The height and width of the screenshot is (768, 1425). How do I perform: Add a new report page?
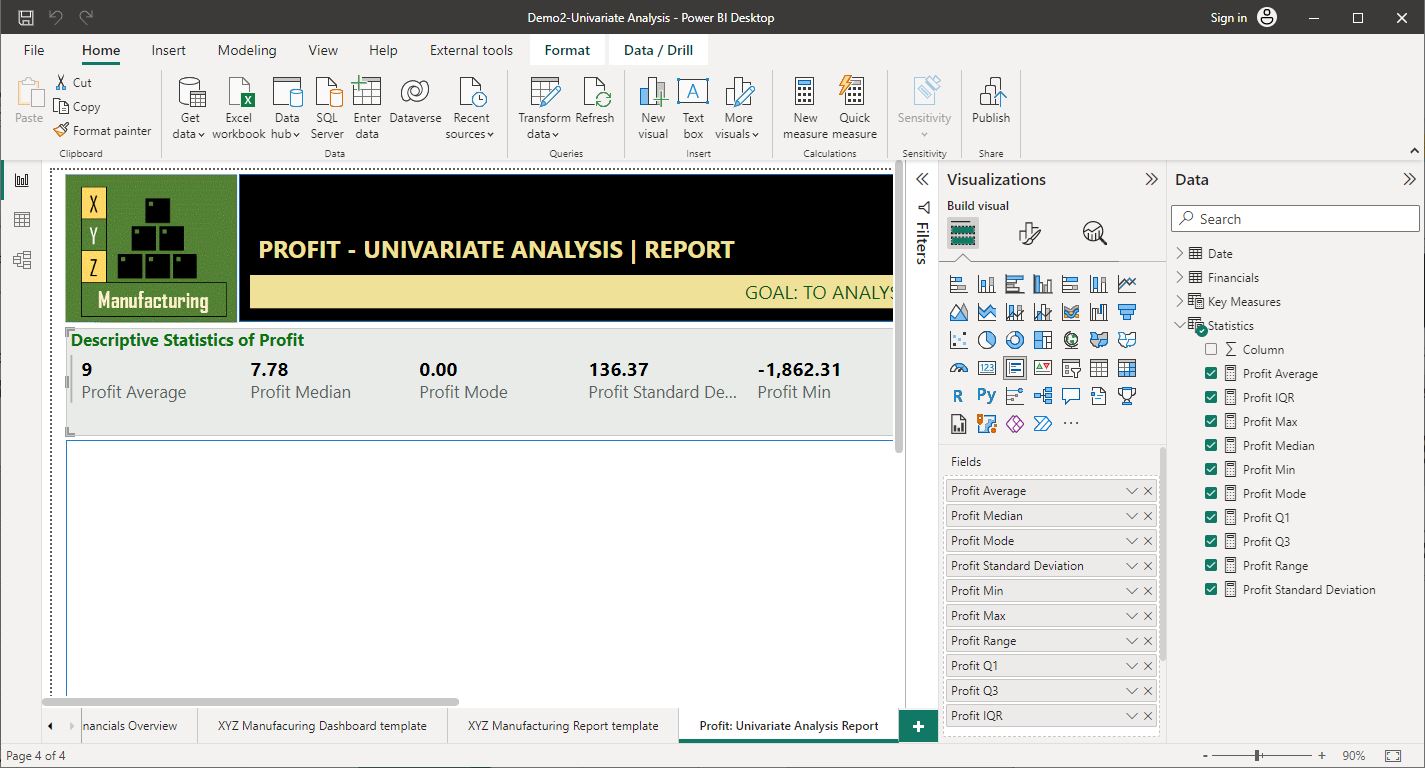click(918, 727)
